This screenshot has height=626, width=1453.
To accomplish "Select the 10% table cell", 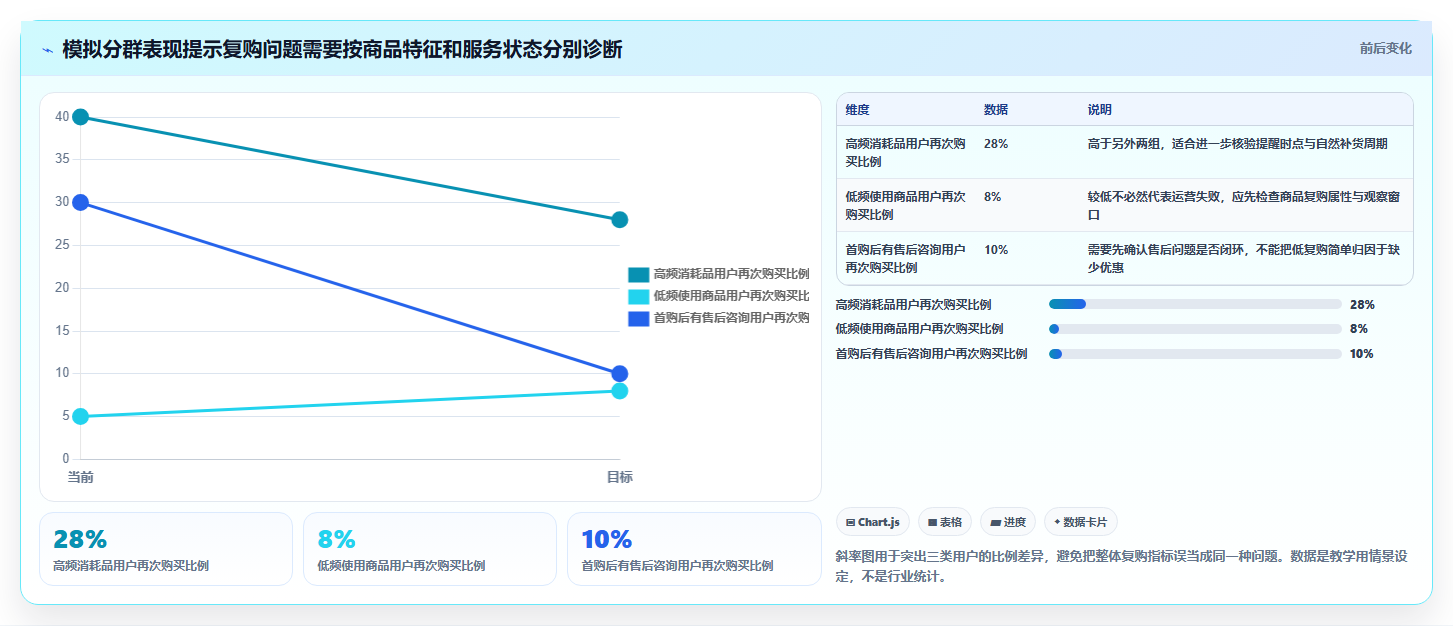I will [996, 250].
